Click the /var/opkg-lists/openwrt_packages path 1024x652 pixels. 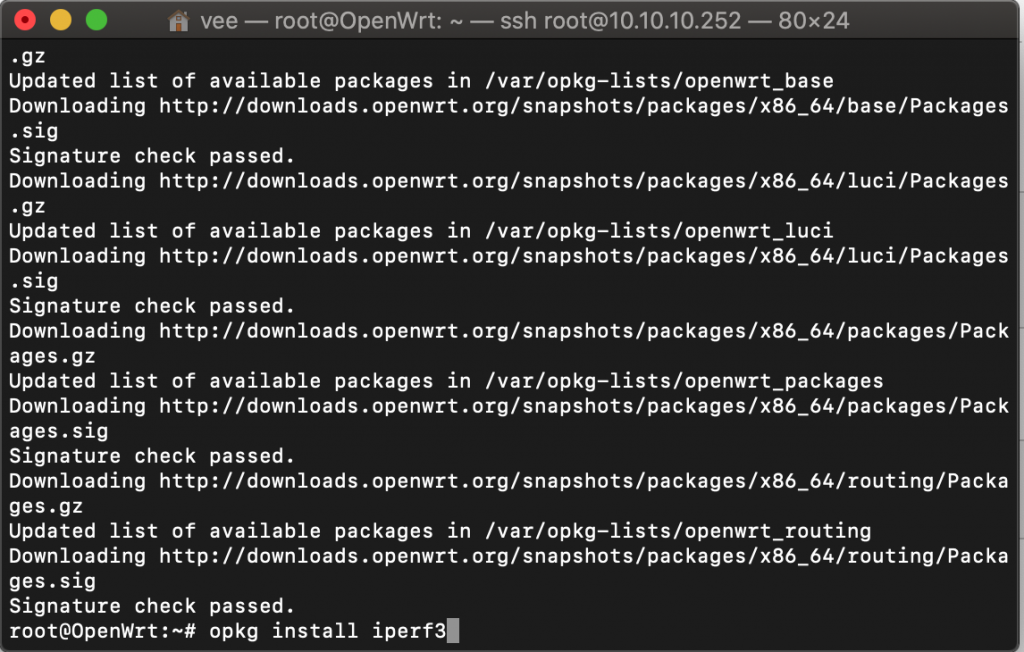tap(684, 382)
